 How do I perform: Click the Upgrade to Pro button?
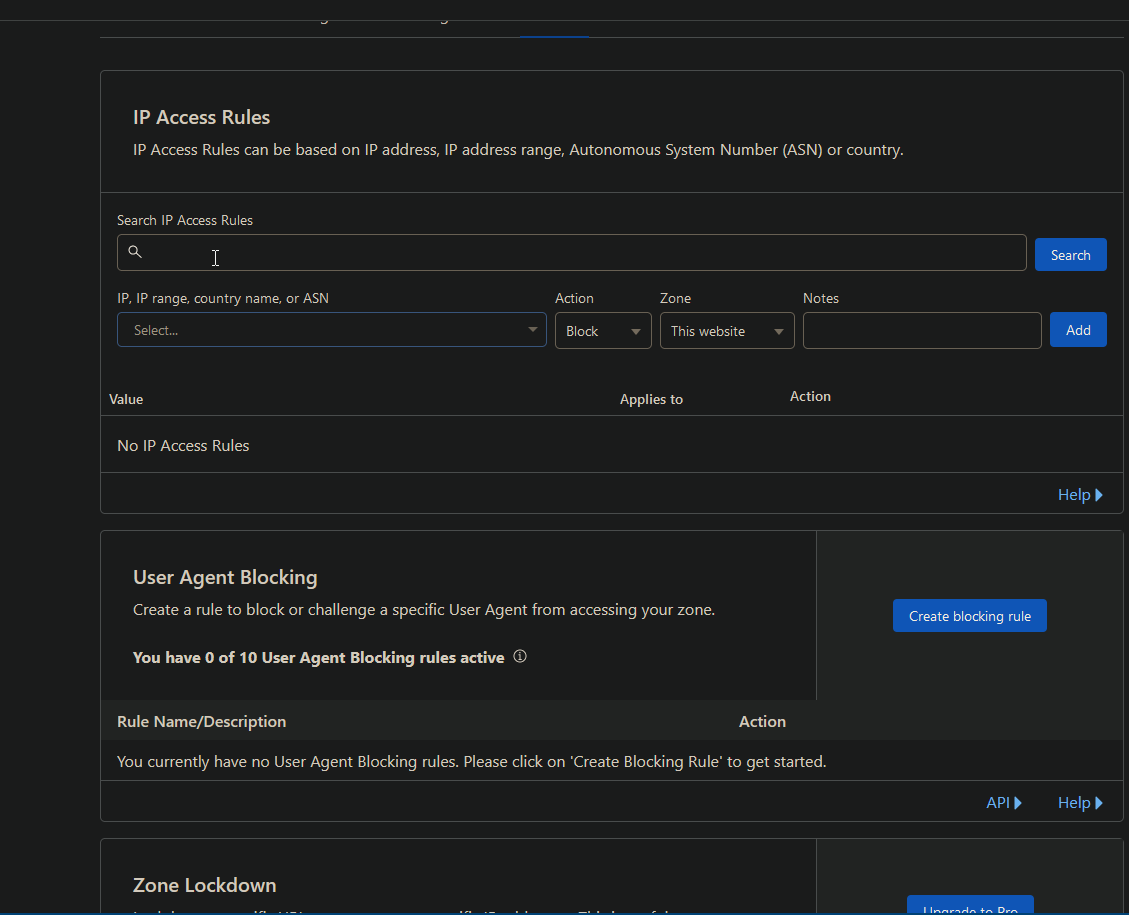pos(970,908)
